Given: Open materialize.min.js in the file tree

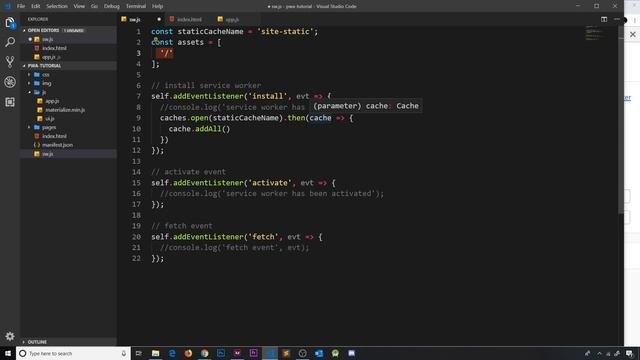Looking at the screenshot, I should coord(69,110).
